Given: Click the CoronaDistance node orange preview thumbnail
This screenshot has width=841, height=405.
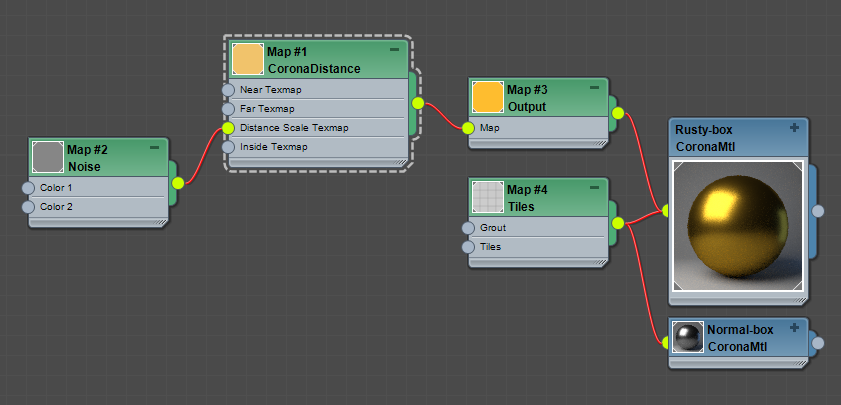Looking at the screenshot, I should pyautogui.click(x=248, y=59).
